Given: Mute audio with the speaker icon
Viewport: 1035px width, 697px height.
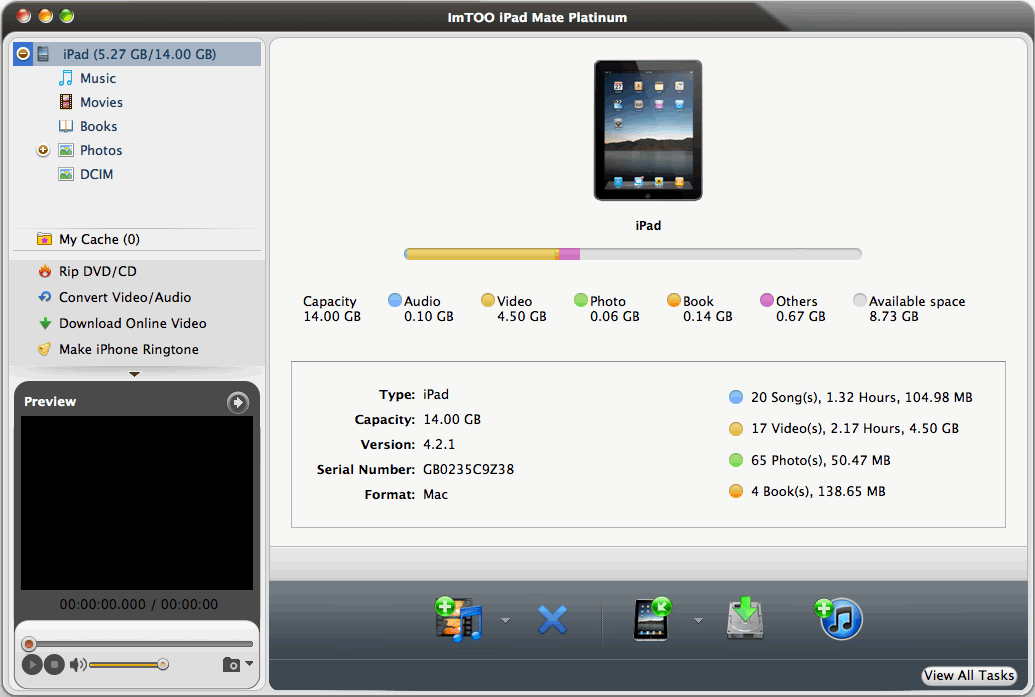Looking at the screenshot, I should (77, 664).
